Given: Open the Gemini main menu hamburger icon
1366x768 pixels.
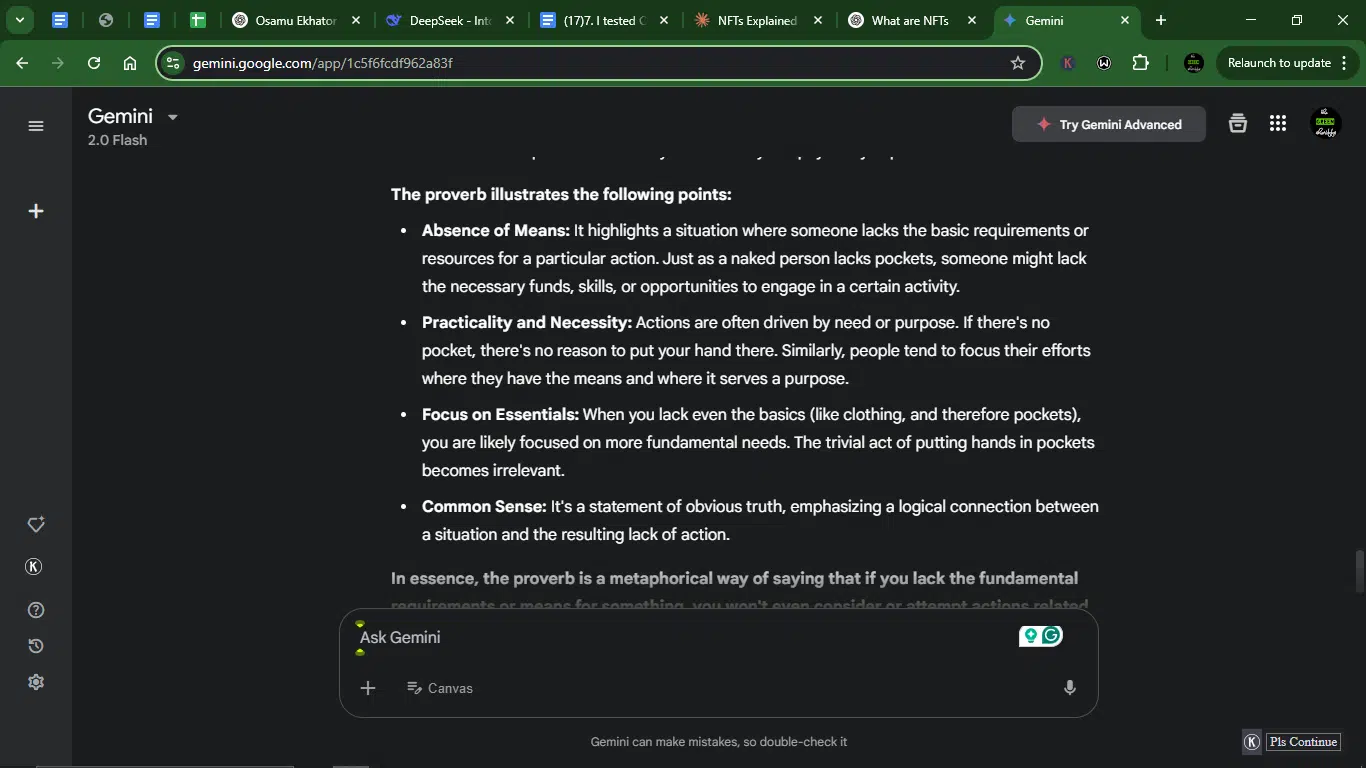Looking at the screenshot, I should point(36,126).
